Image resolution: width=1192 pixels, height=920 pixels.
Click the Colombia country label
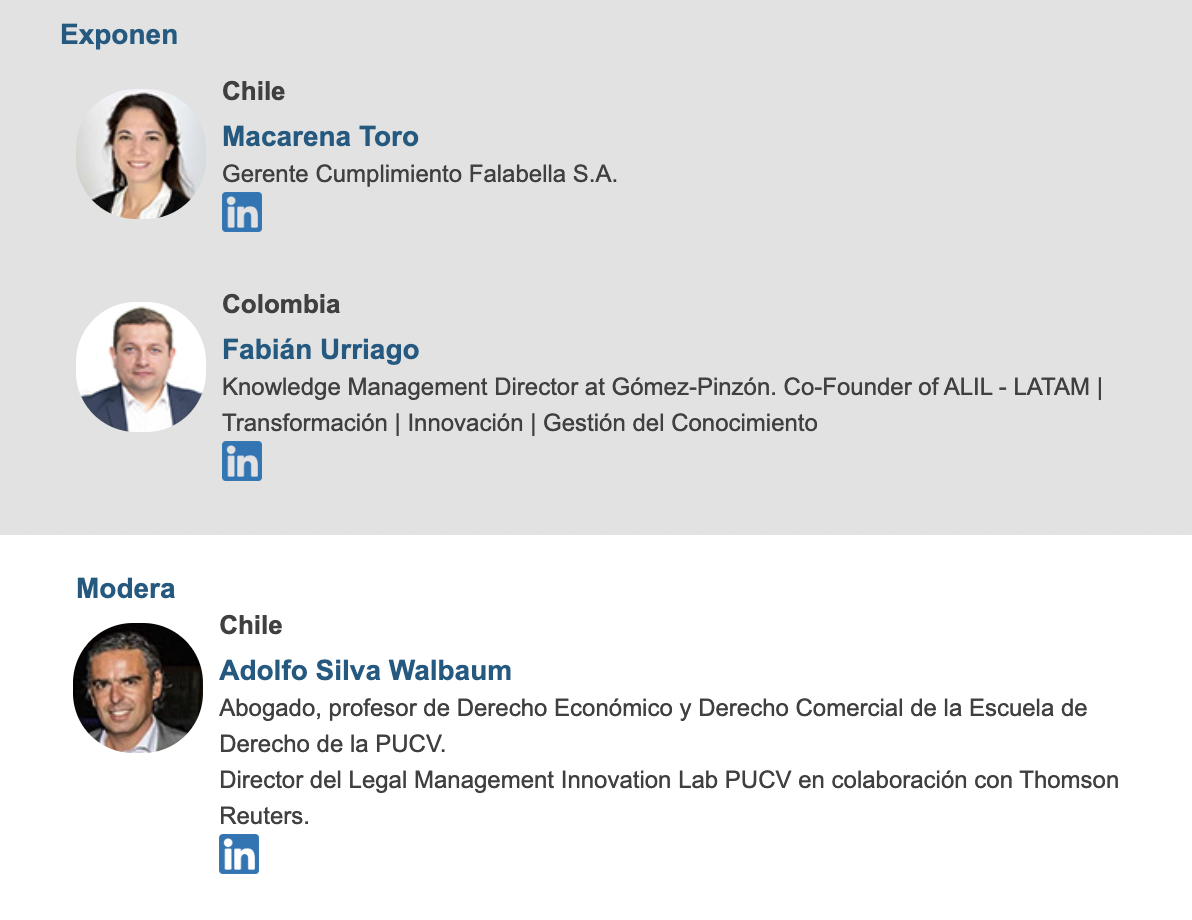[281, 304]
